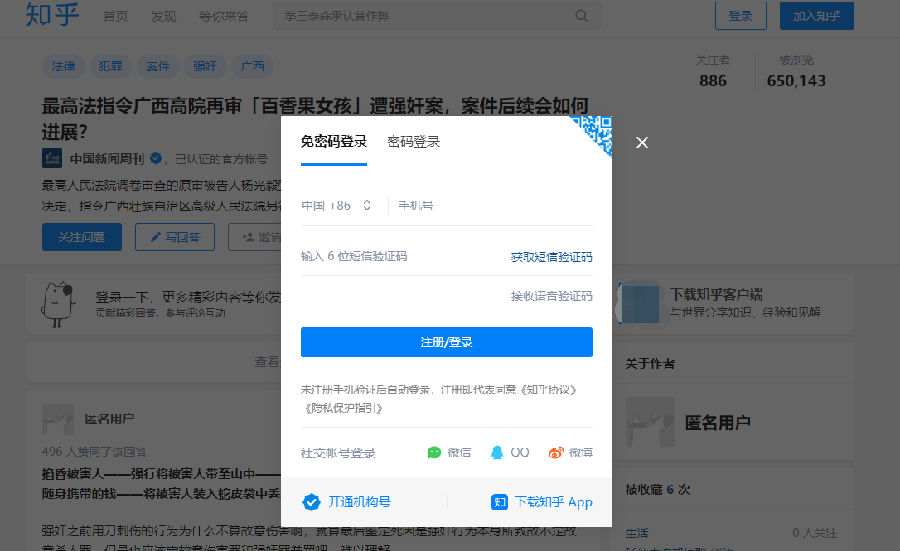Select WeChat social login icon
Viewport: 900px width, 551px height.
pos(434,453)
